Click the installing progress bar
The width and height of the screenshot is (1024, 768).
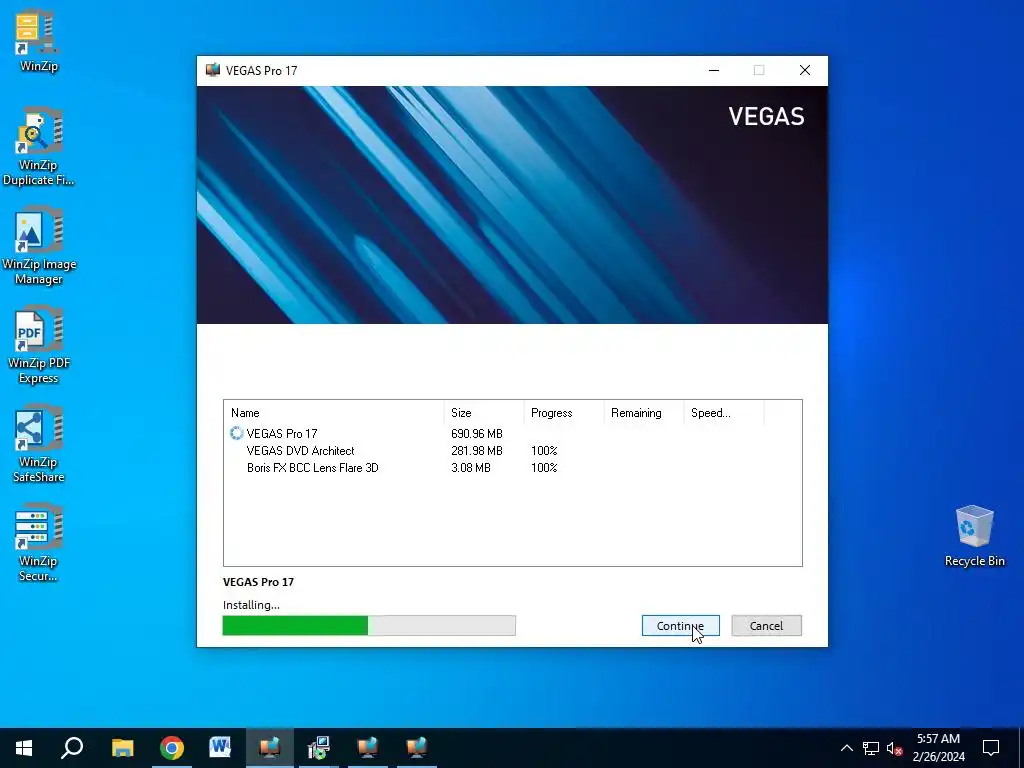[369, 626]
